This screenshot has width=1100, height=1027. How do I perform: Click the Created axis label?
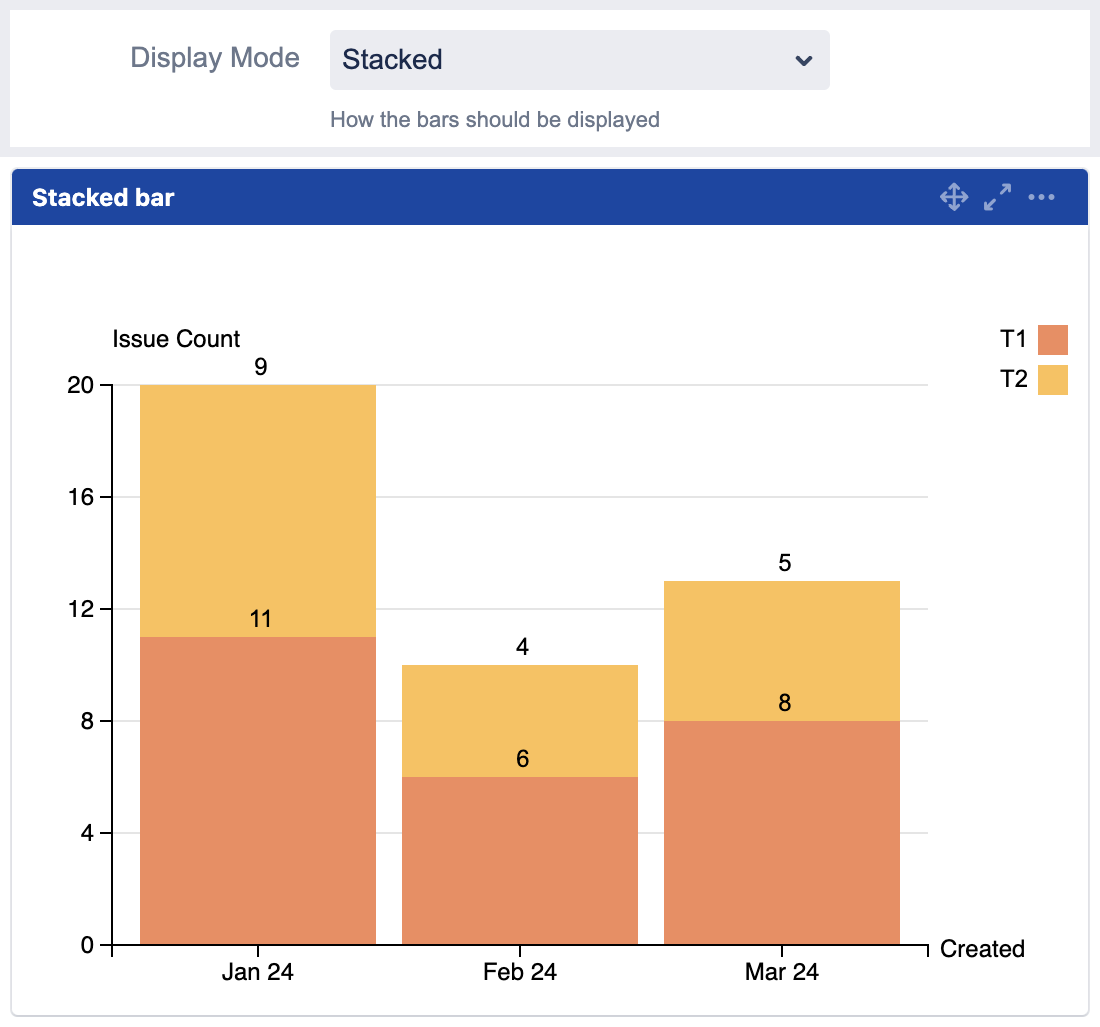point(981,949)
